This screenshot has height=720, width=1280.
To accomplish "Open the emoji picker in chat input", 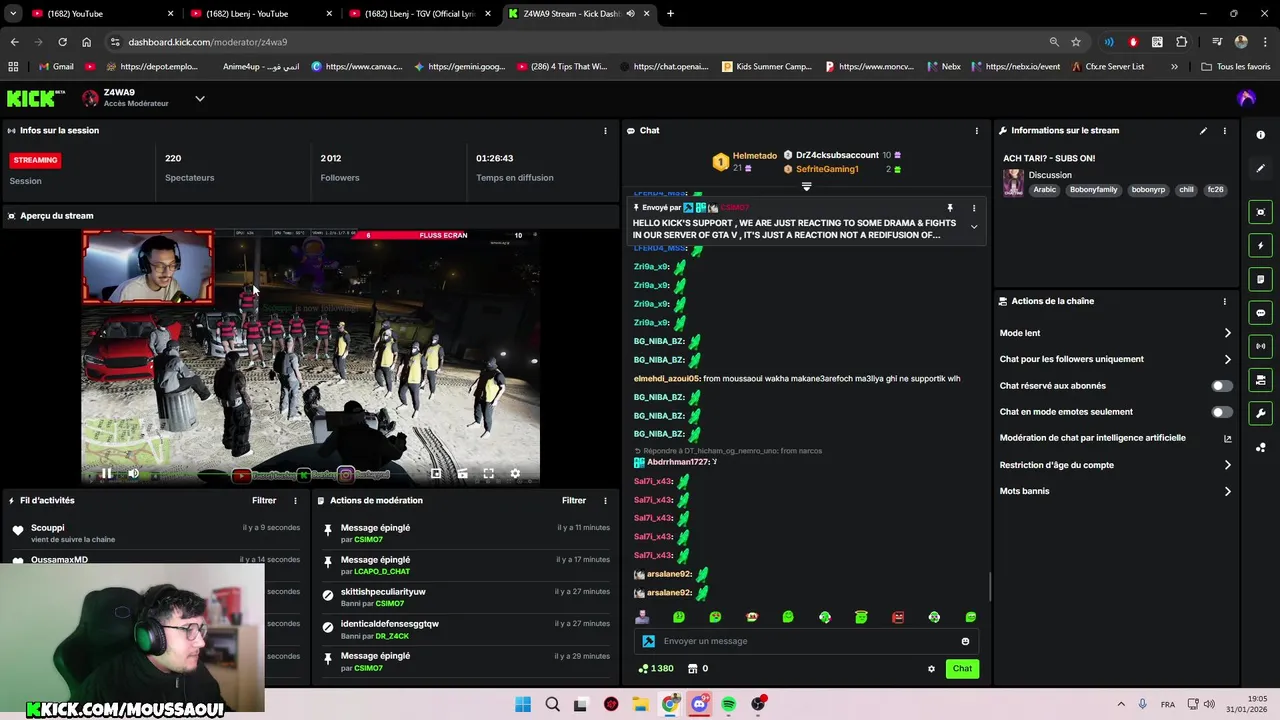I will click(x=965, y=641).
